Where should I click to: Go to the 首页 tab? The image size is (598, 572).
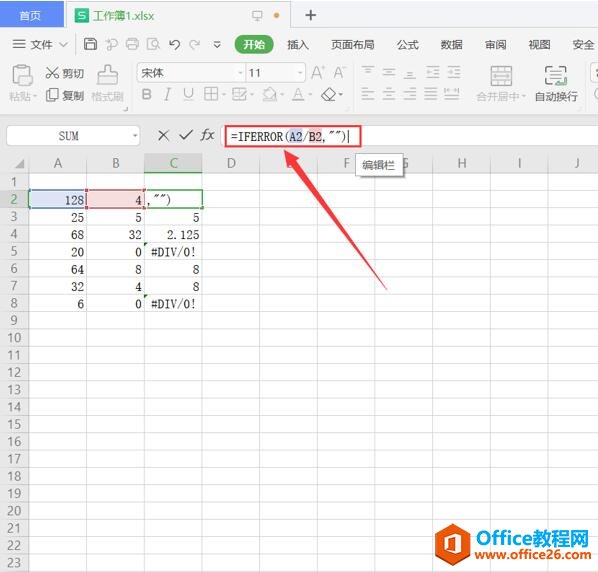(x=31, y=14)
